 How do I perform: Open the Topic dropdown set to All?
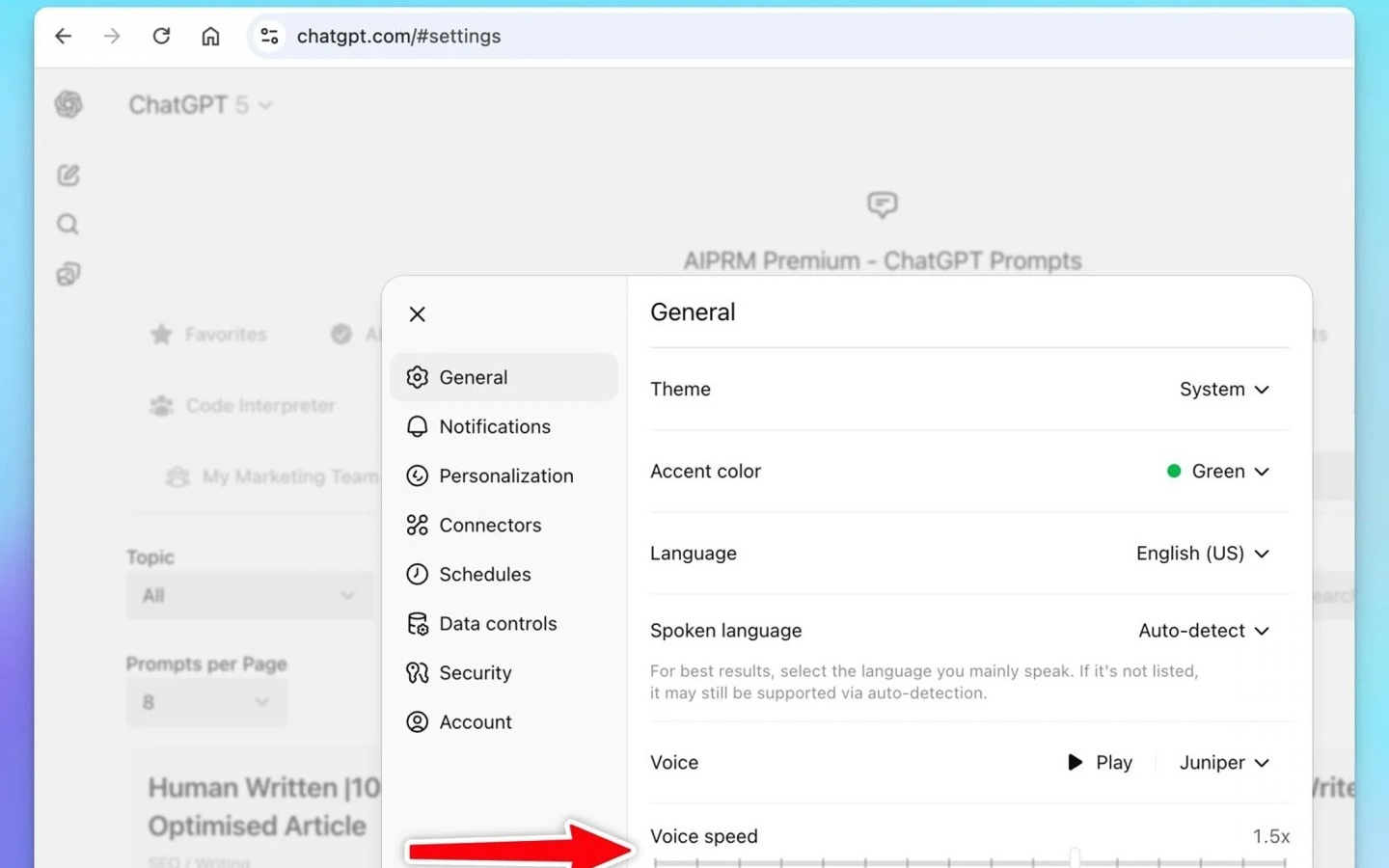[x=249, y=595]
